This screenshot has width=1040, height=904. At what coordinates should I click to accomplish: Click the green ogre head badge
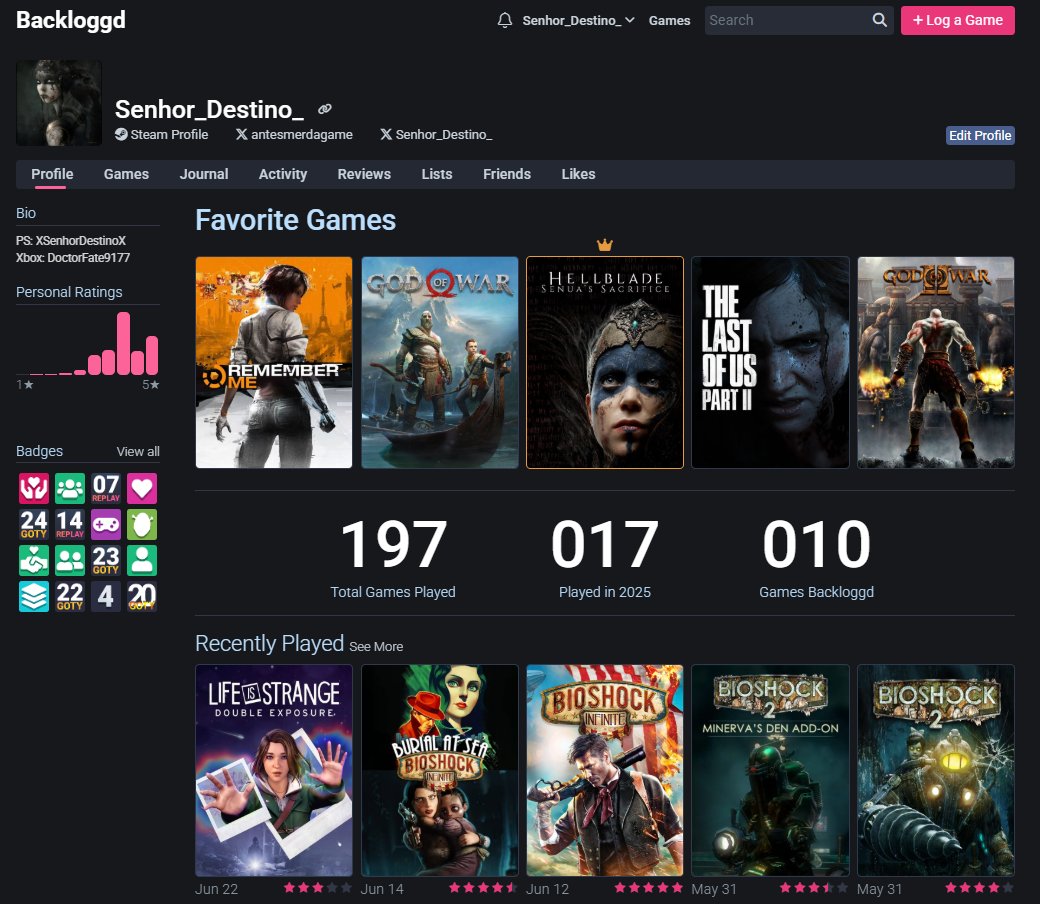142,525
